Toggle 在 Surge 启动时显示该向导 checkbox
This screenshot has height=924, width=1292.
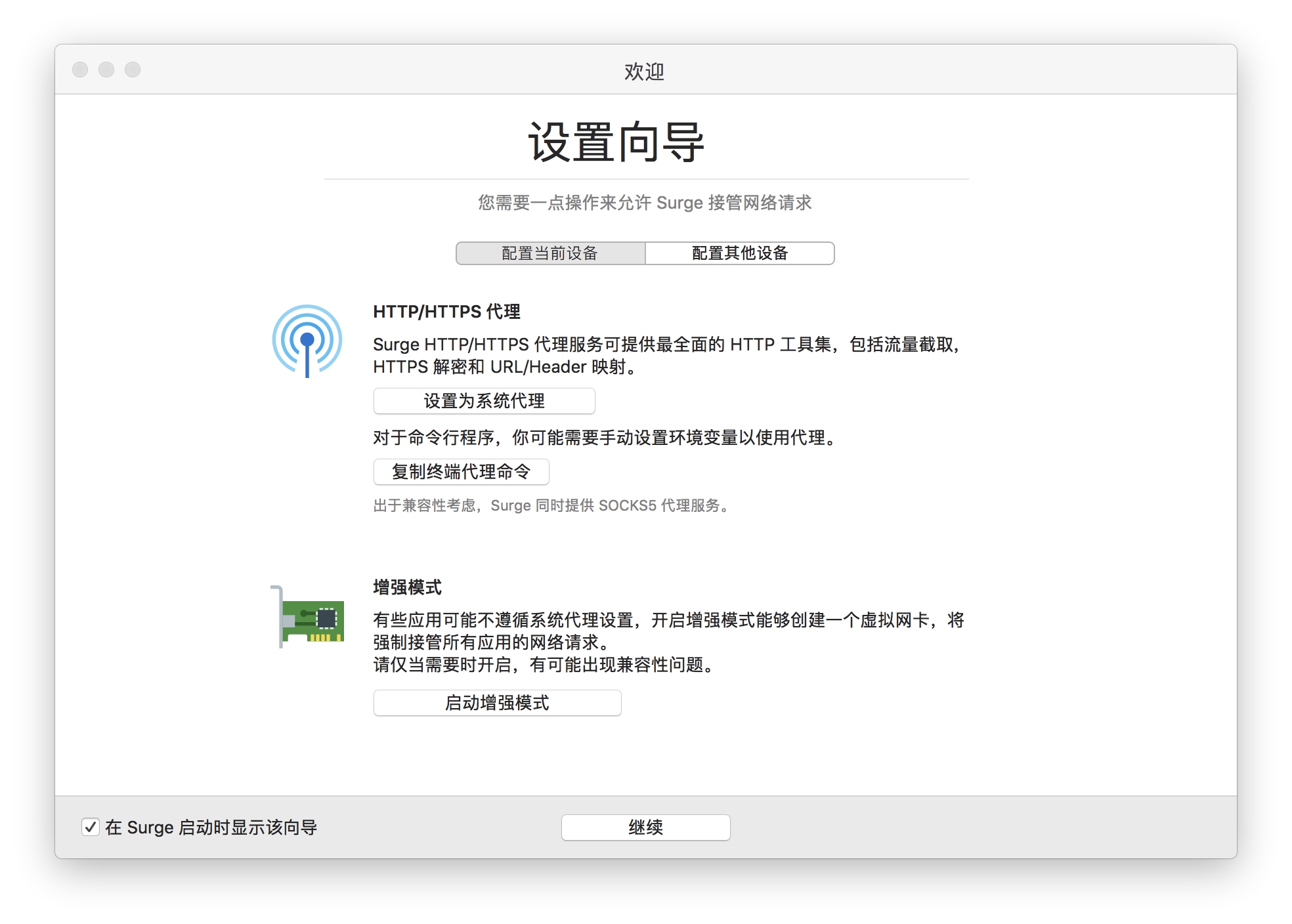91,827
